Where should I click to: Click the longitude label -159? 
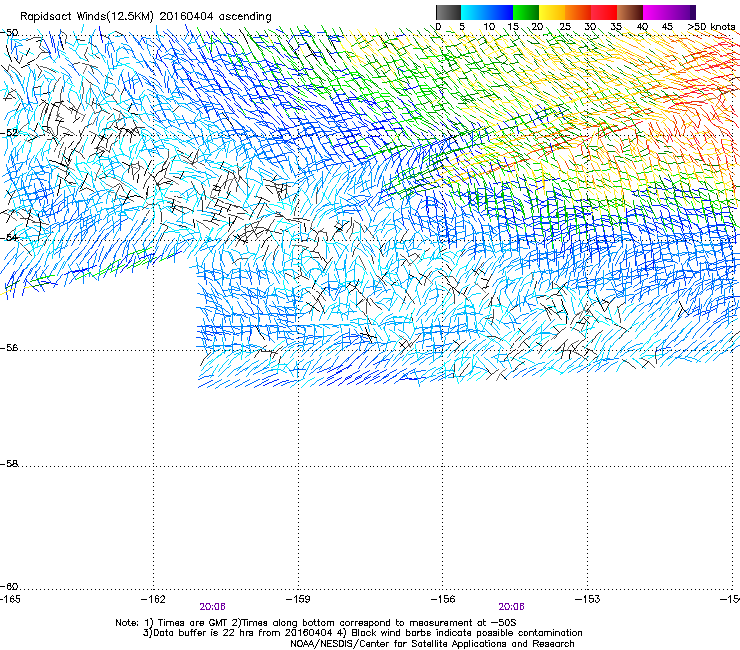298,599
